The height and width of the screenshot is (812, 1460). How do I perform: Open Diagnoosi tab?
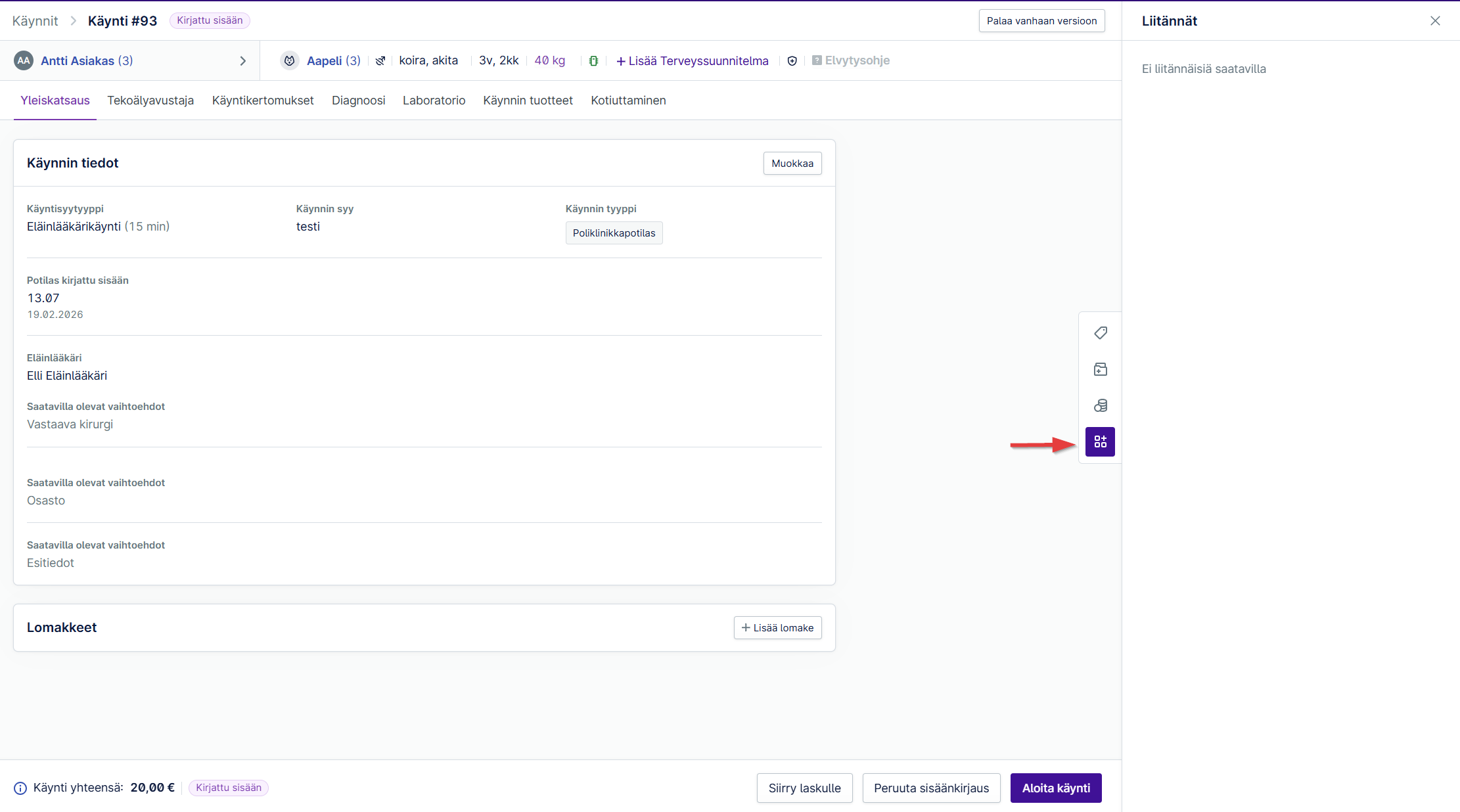tap(358, 101)
